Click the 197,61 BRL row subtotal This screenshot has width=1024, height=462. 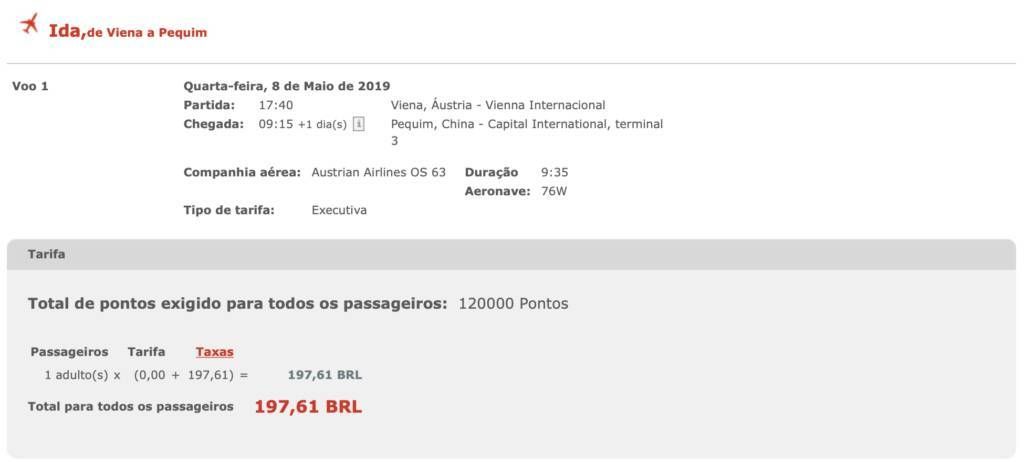coord(325,376)
